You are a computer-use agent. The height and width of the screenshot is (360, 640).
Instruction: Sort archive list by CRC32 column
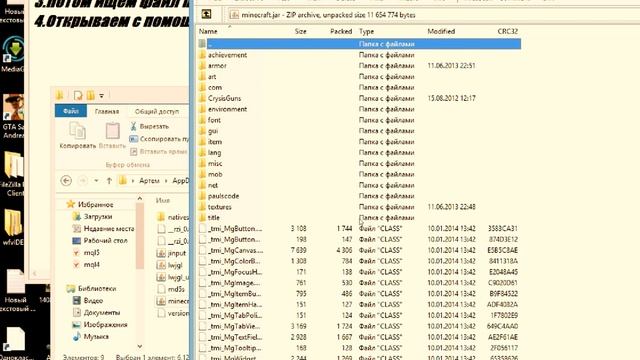(507, 31)
